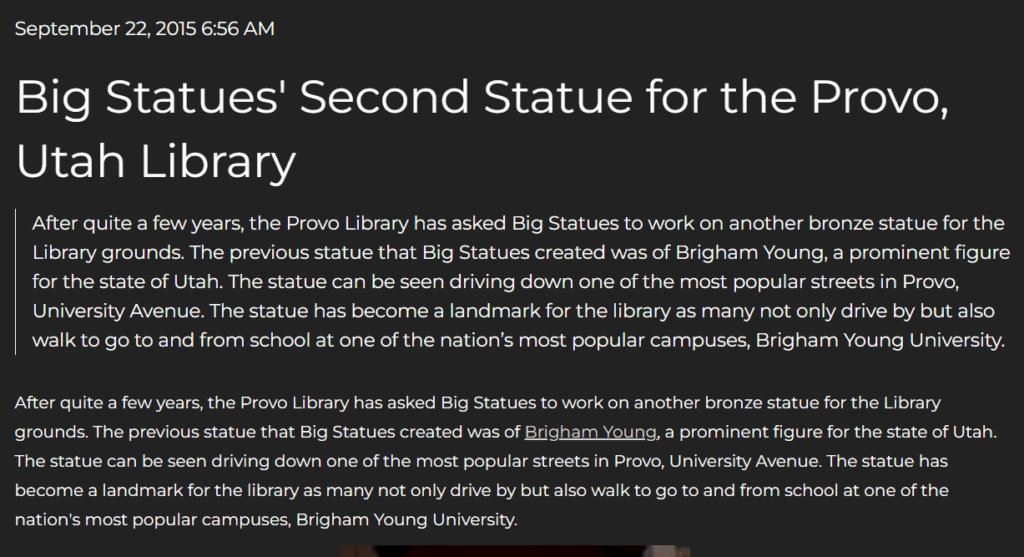
Task: Click 'Brigham Young University.' ending the body paragraph
Action: pyautogui.click(x=406, y=520)
